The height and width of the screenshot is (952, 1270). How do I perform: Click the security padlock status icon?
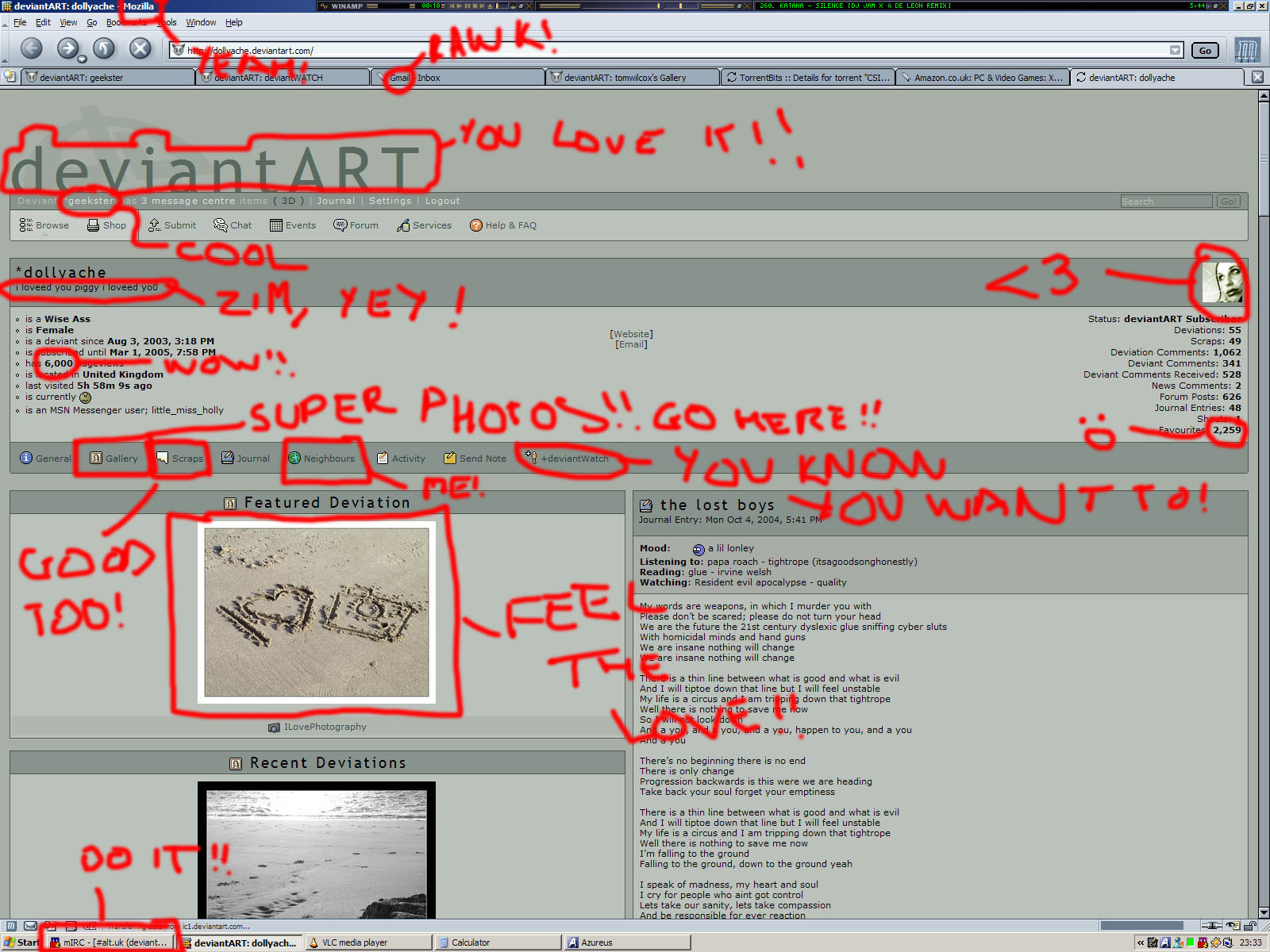1249,926
